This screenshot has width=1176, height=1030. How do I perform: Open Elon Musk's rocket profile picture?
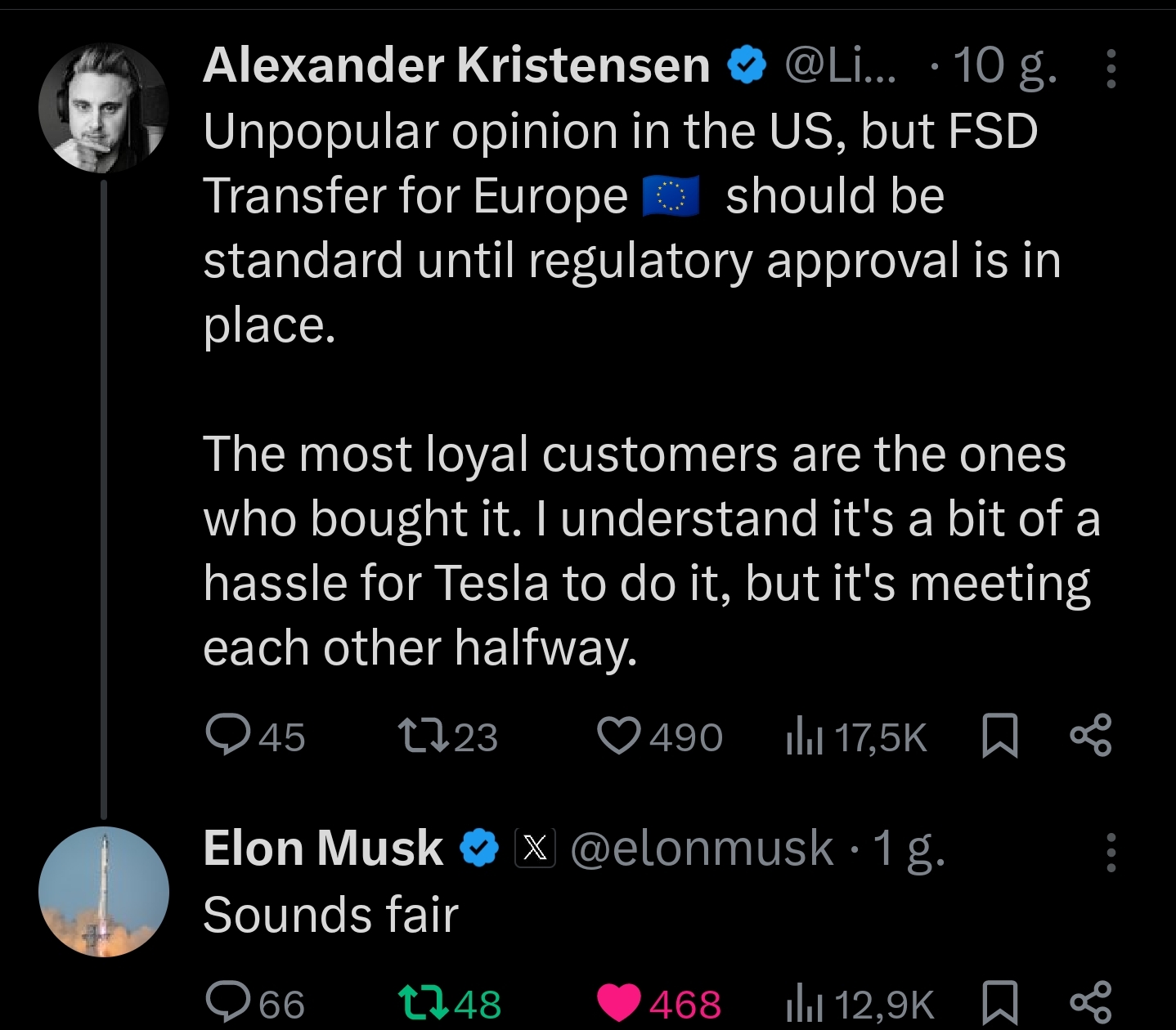click(104, 891)
